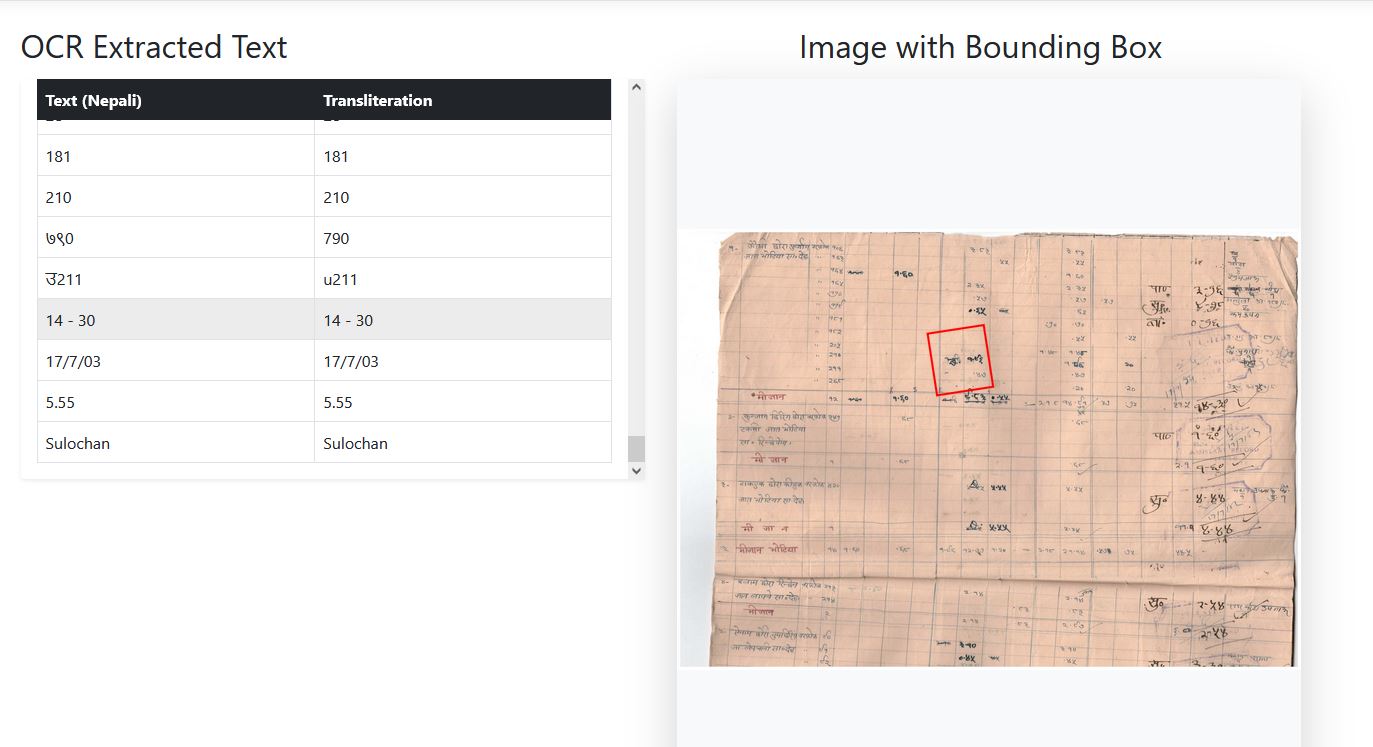Select the u211 transliteration cell

tap(463, 279)
